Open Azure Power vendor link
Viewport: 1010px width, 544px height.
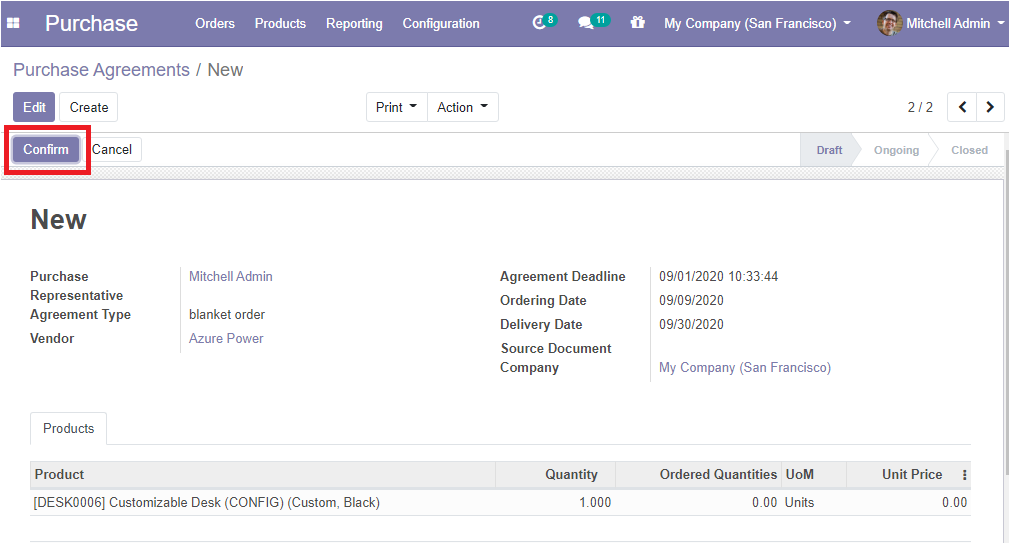coord(226,338)
